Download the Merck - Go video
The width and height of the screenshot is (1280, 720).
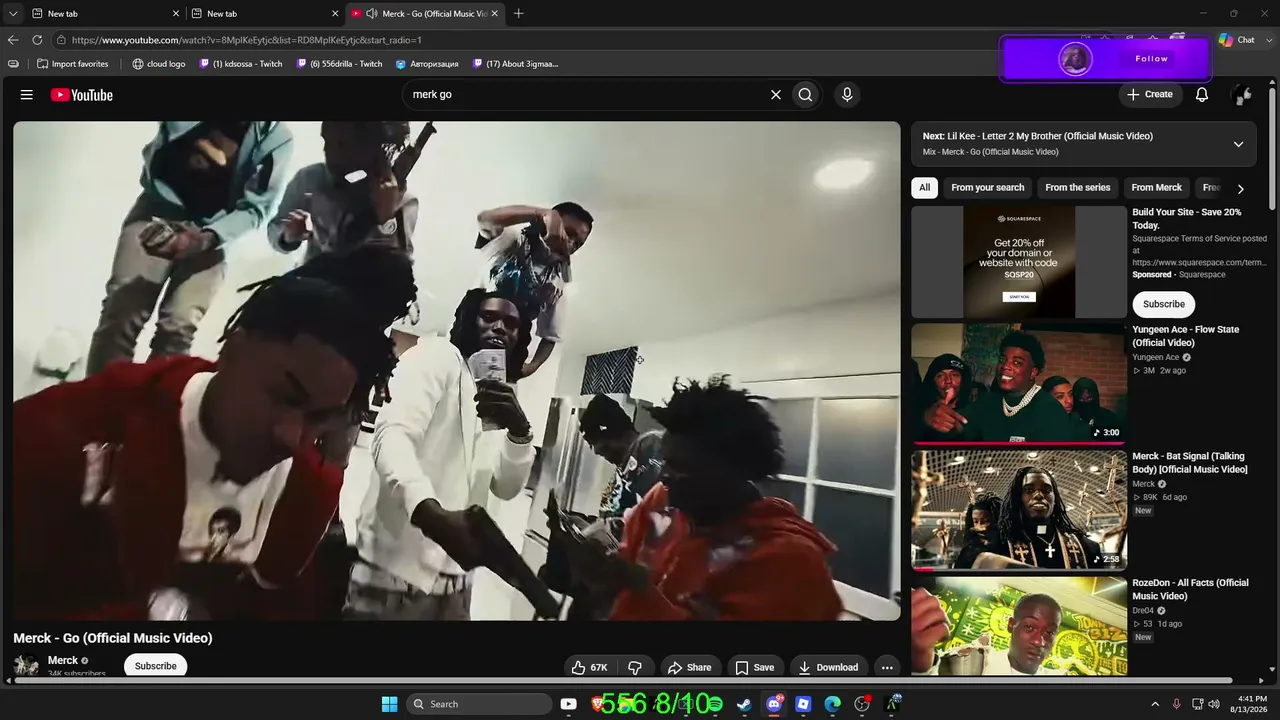[828, 667]
